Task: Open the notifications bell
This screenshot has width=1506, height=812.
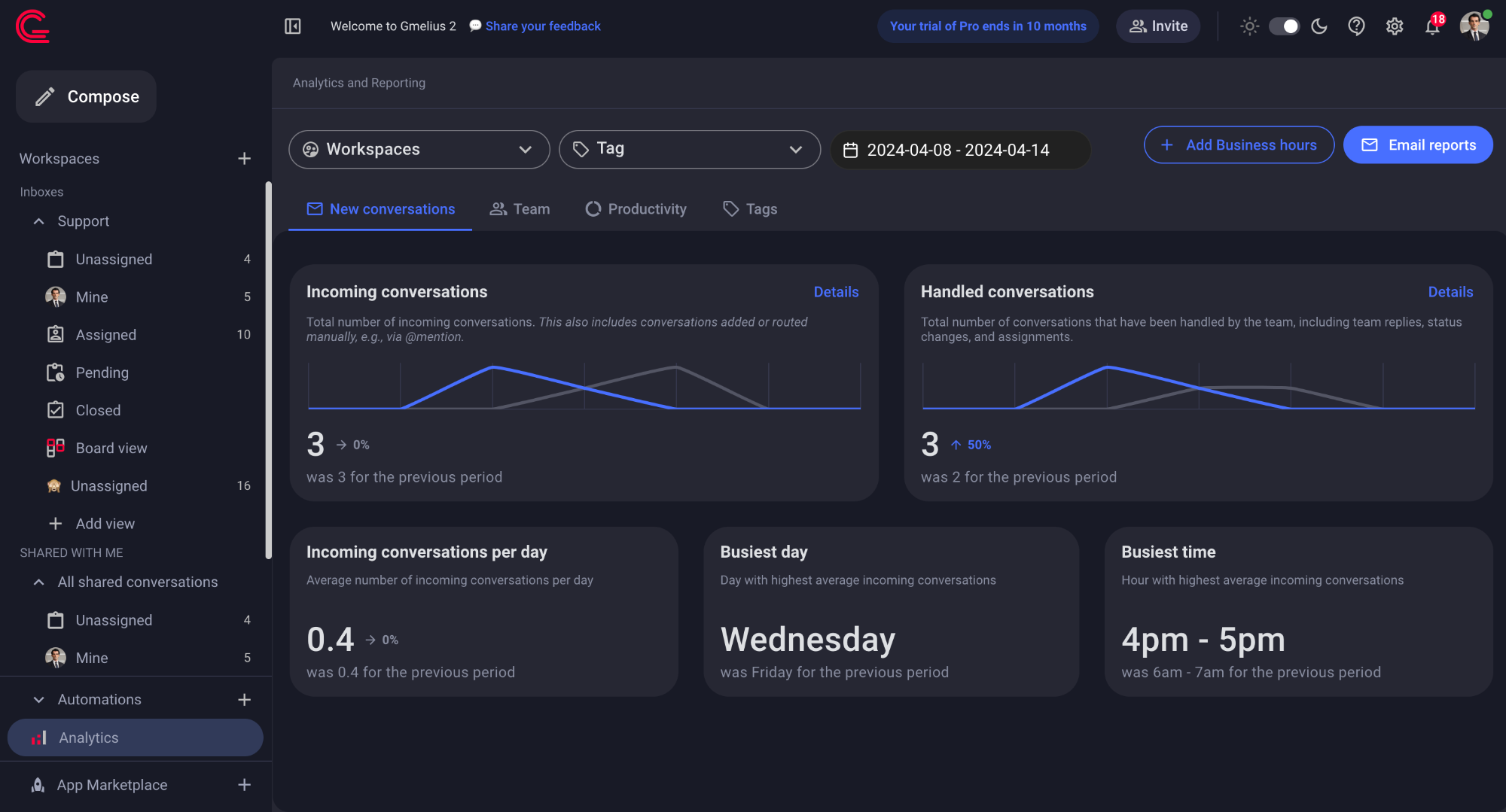Action: click(x=1433, y=26)
